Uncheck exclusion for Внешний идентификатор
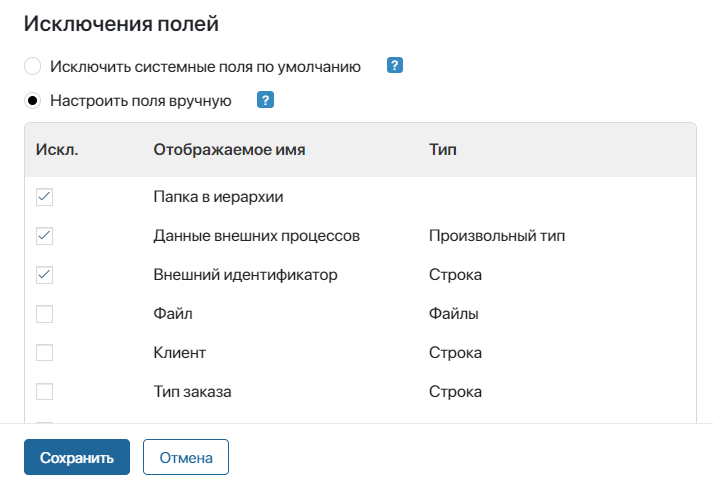This screenshot has height=486, width=713. point(45,275)
